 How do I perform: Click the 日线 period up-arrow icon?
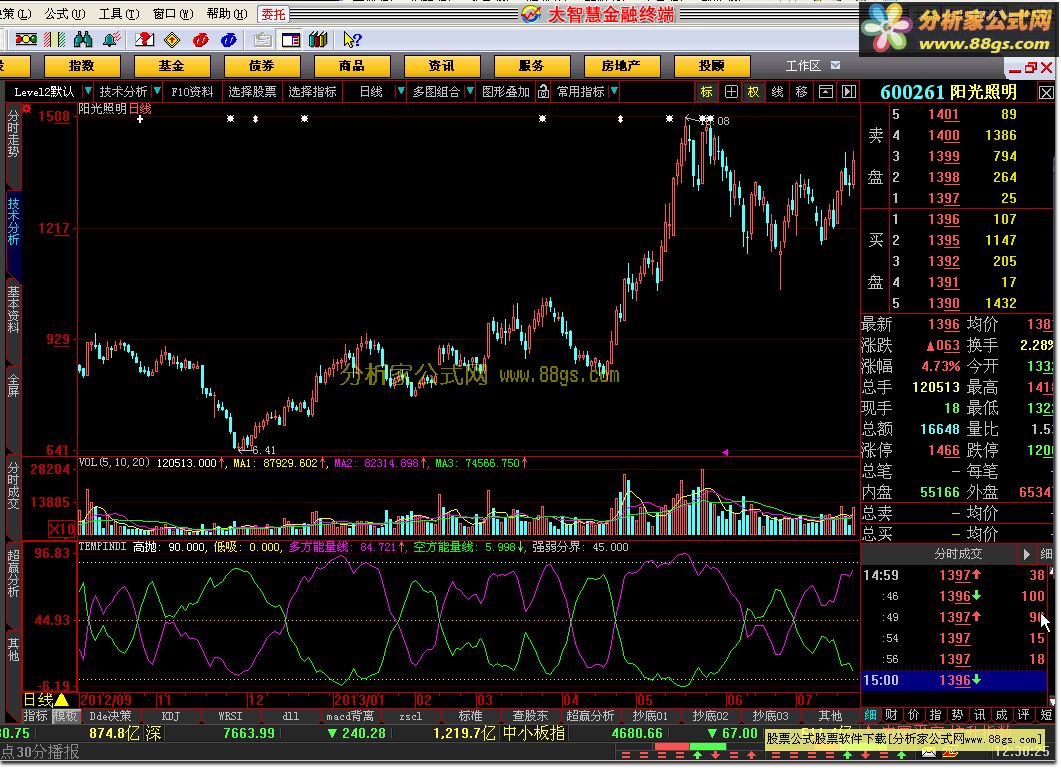tap(62, 700)
